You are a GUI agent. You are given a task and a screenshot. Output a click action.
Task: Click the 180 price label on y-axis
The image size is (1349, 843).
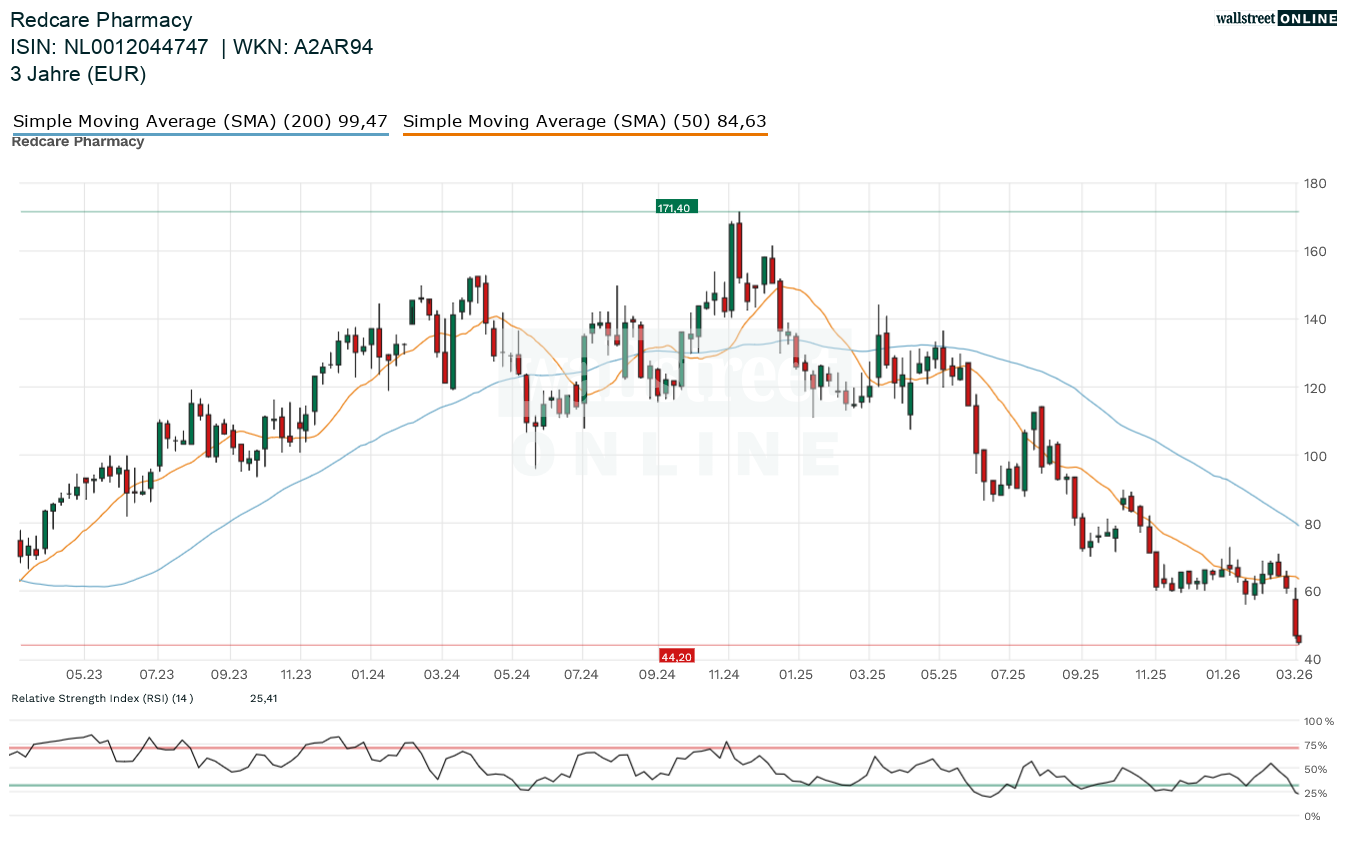click(1315, 183)
